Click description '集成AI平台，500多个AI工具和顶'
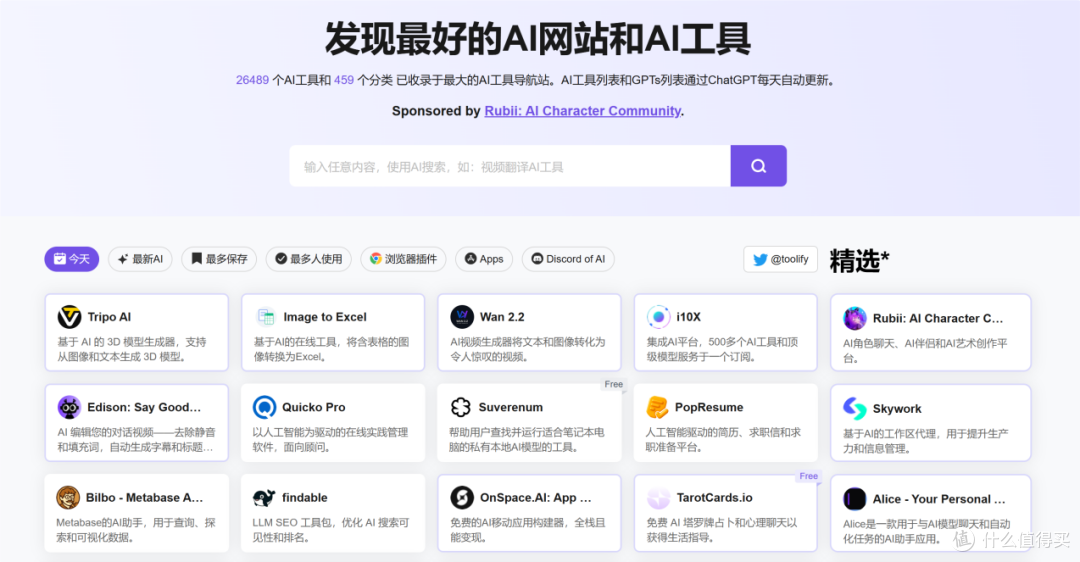1080x562 pixels. [x=723, y=342]
